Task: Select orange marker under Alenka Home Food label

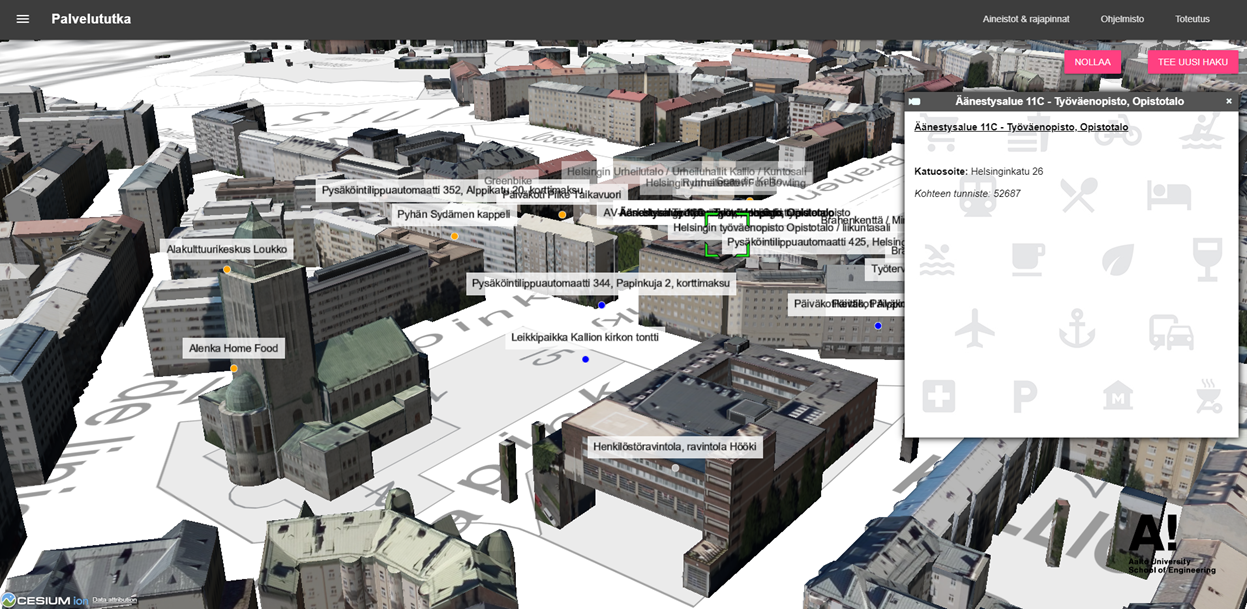Action: 234,368
